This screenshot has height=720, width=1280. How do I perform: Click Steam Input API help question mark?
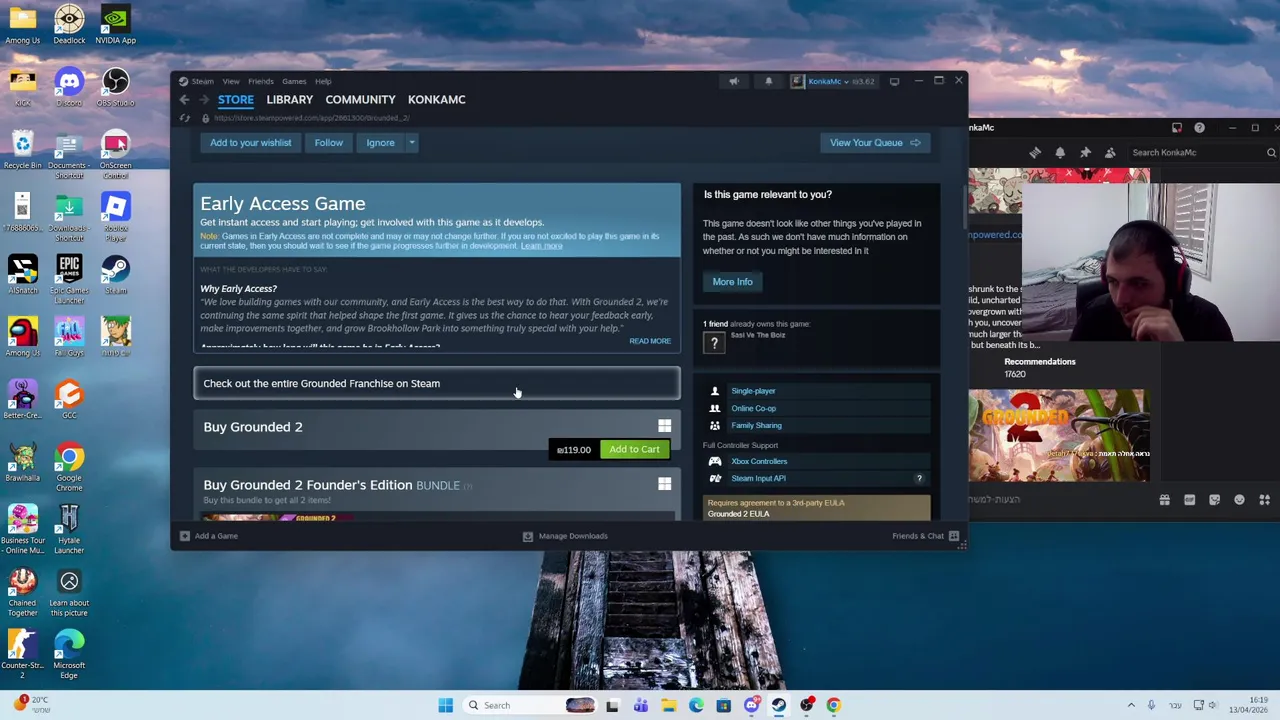coord(919,478)
